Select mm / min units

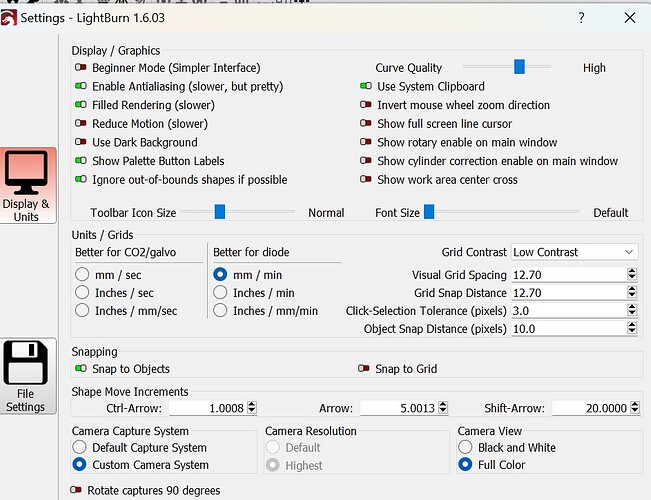point(220,275)
